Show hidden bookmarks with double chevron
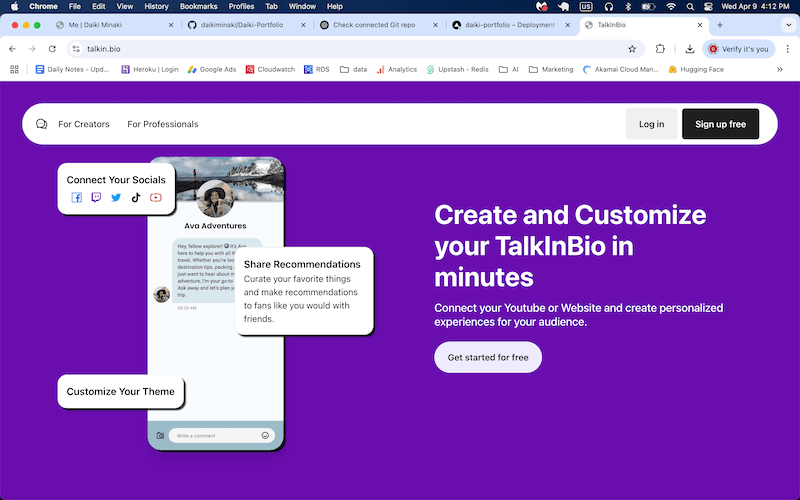 coord(780,69)
